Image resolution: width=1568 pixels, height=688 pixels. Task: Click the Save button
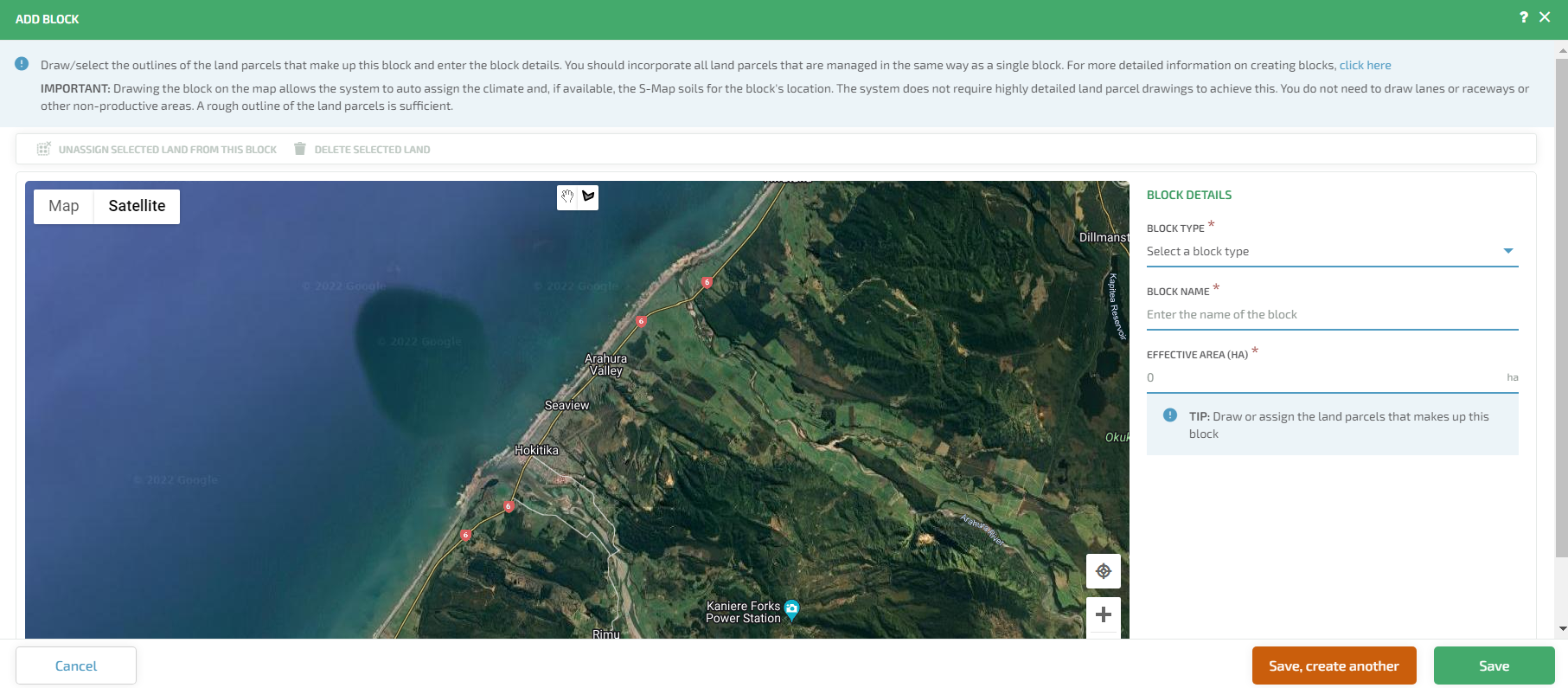coord(1494,665)
